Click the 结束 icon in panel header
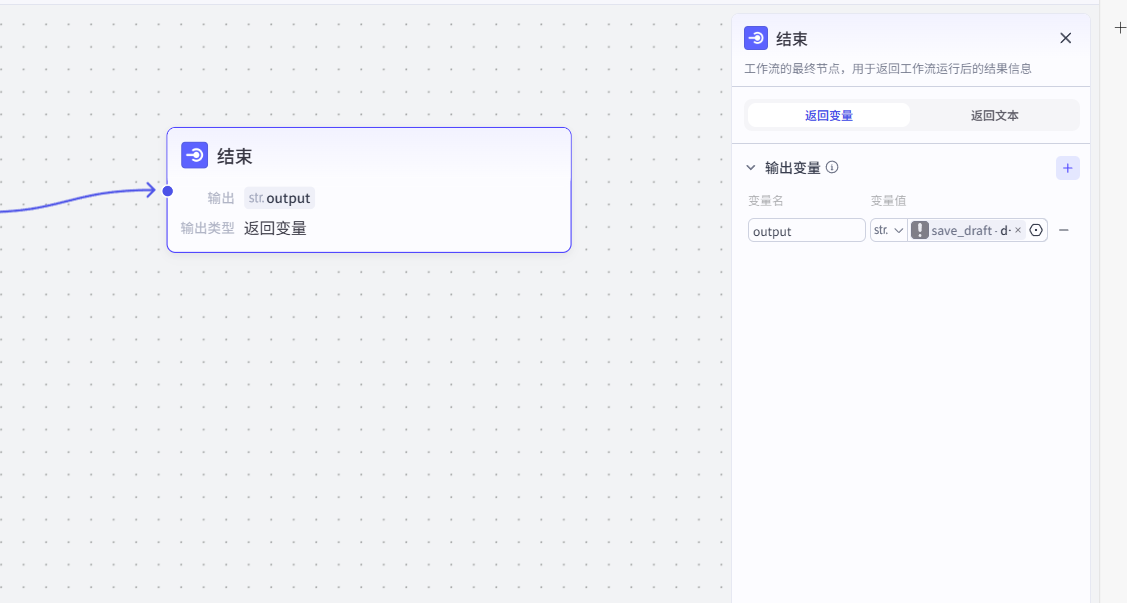 coord(756,38)
